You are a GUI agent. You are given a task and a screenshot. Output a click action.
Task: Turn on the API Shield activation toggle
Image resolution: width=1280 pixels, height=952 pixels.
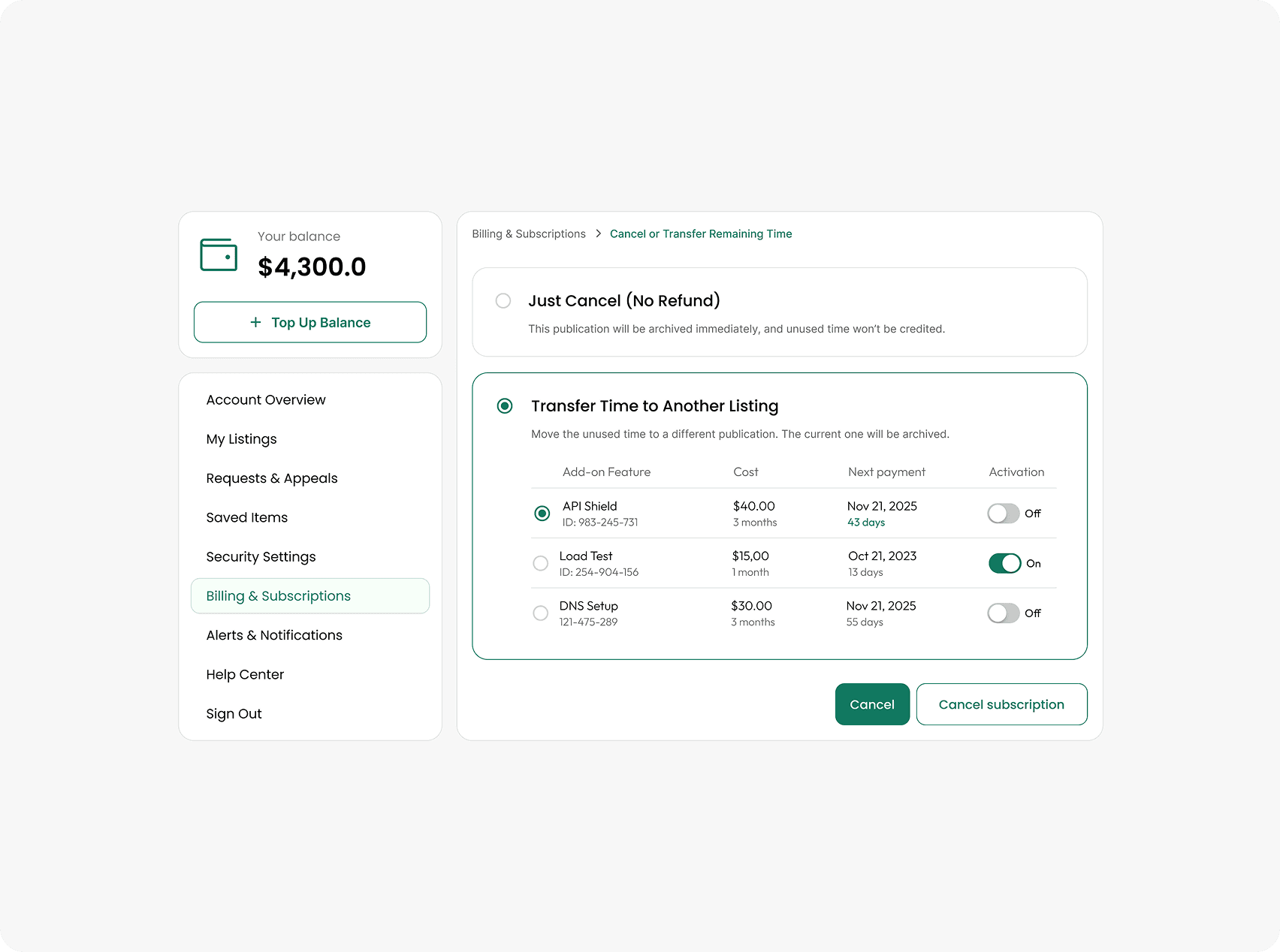coord(1004,514)
